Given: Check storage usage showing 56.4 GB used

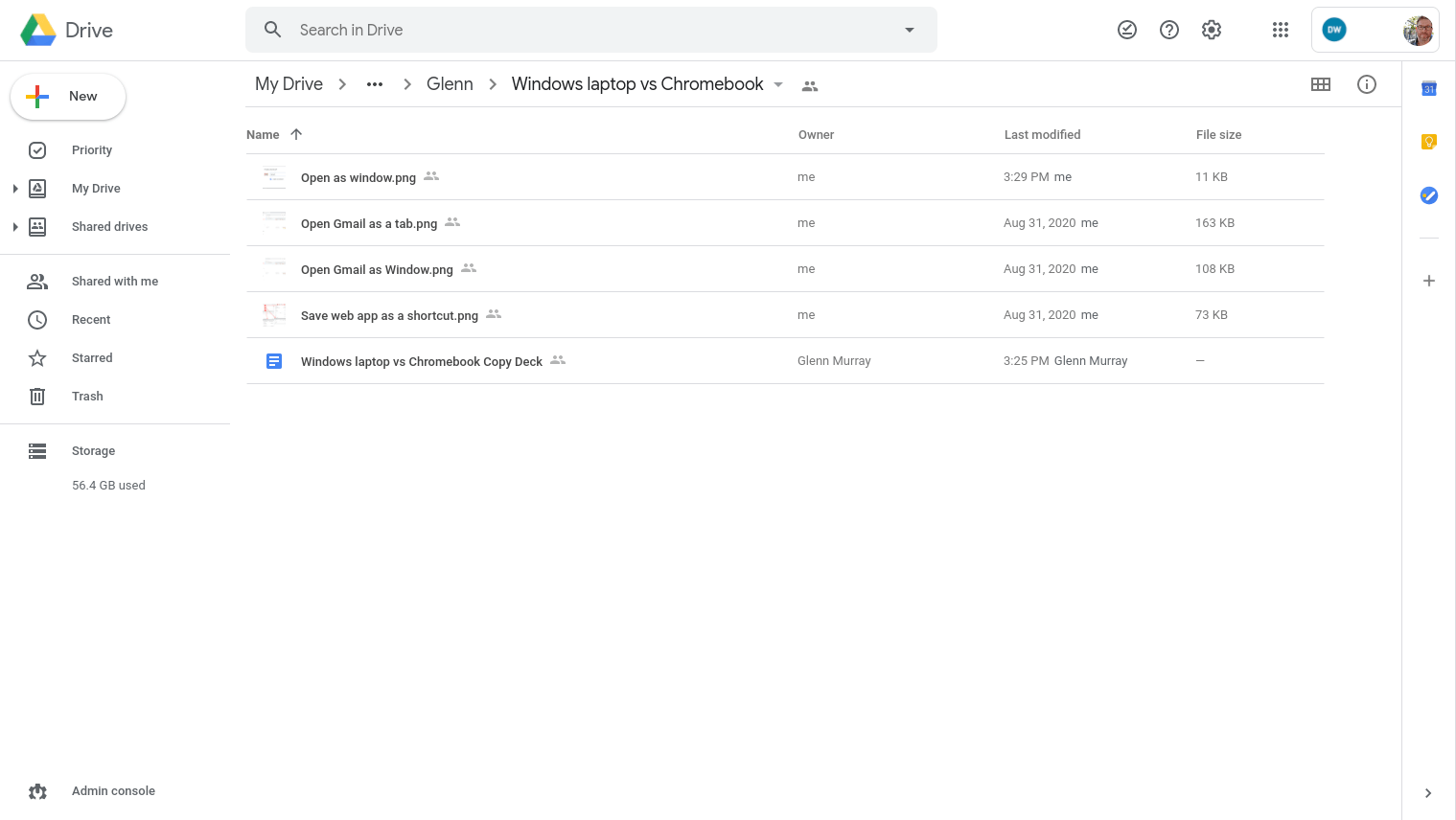Looking at the screenshot, I should [108, 485].
